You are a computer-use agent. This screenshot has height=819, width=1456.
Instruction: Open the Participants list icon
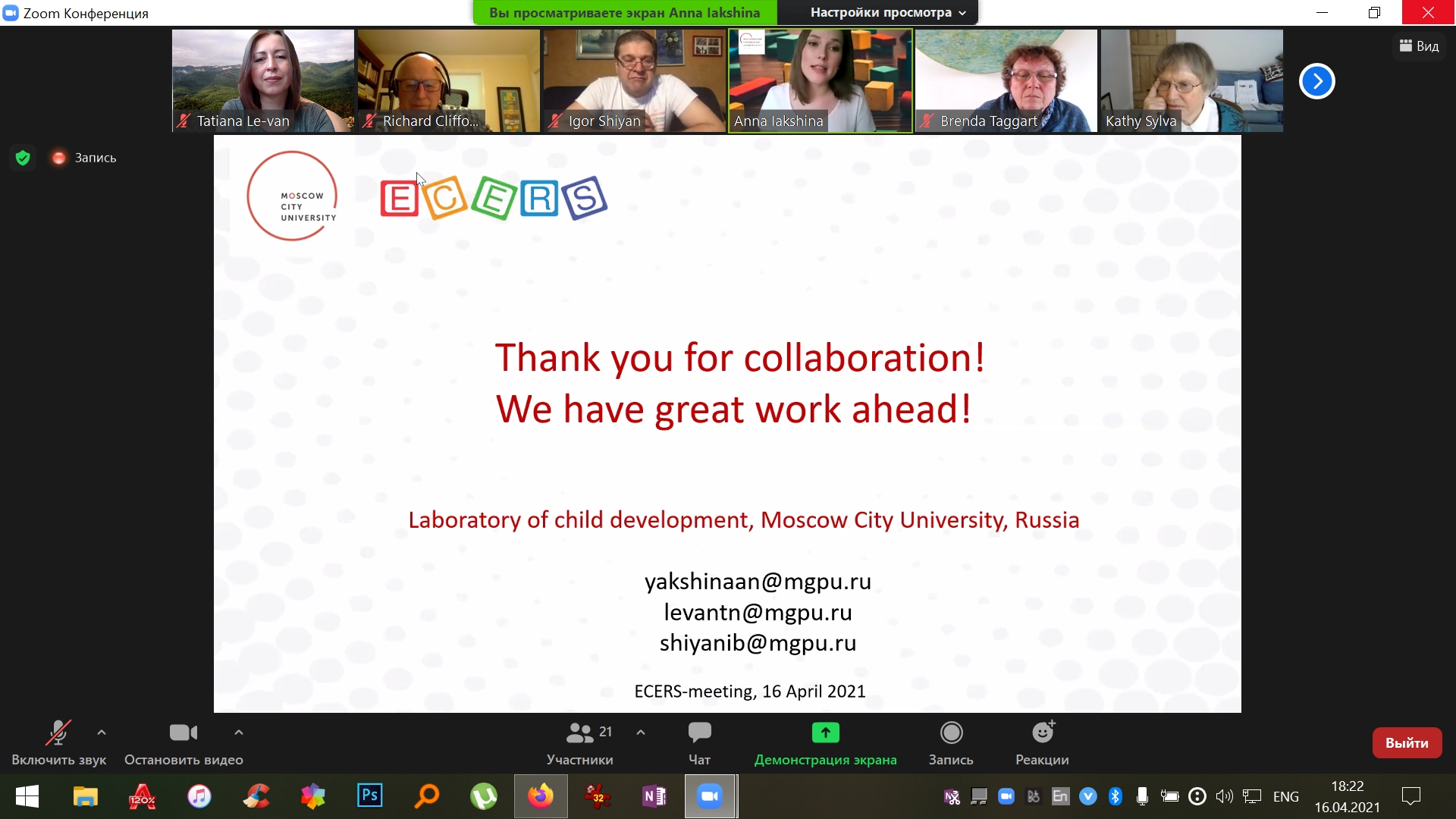coord(580,733)
